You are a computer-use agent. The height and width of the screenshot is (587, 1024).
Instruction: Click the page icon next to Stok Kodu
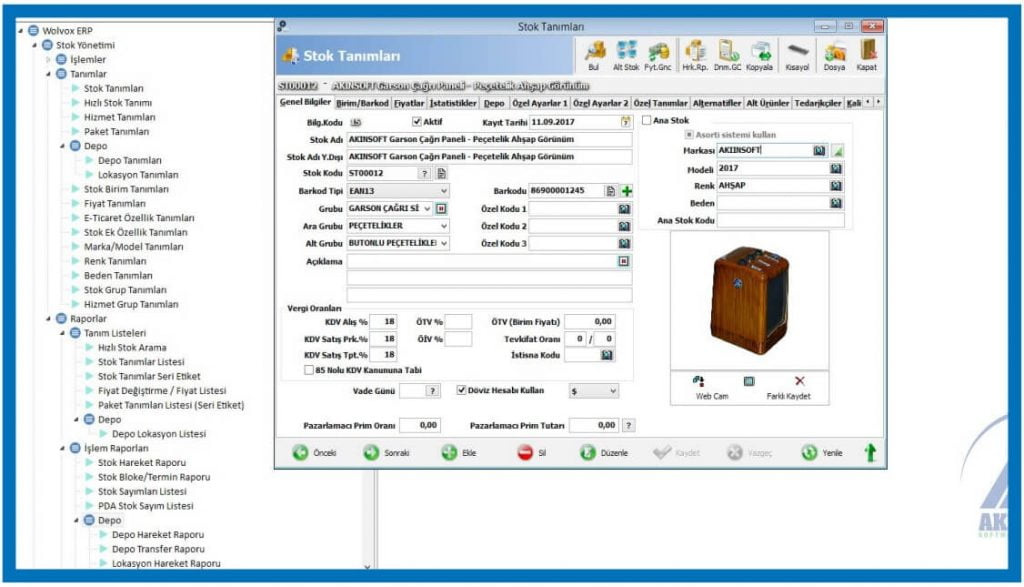tap(441, 174)
